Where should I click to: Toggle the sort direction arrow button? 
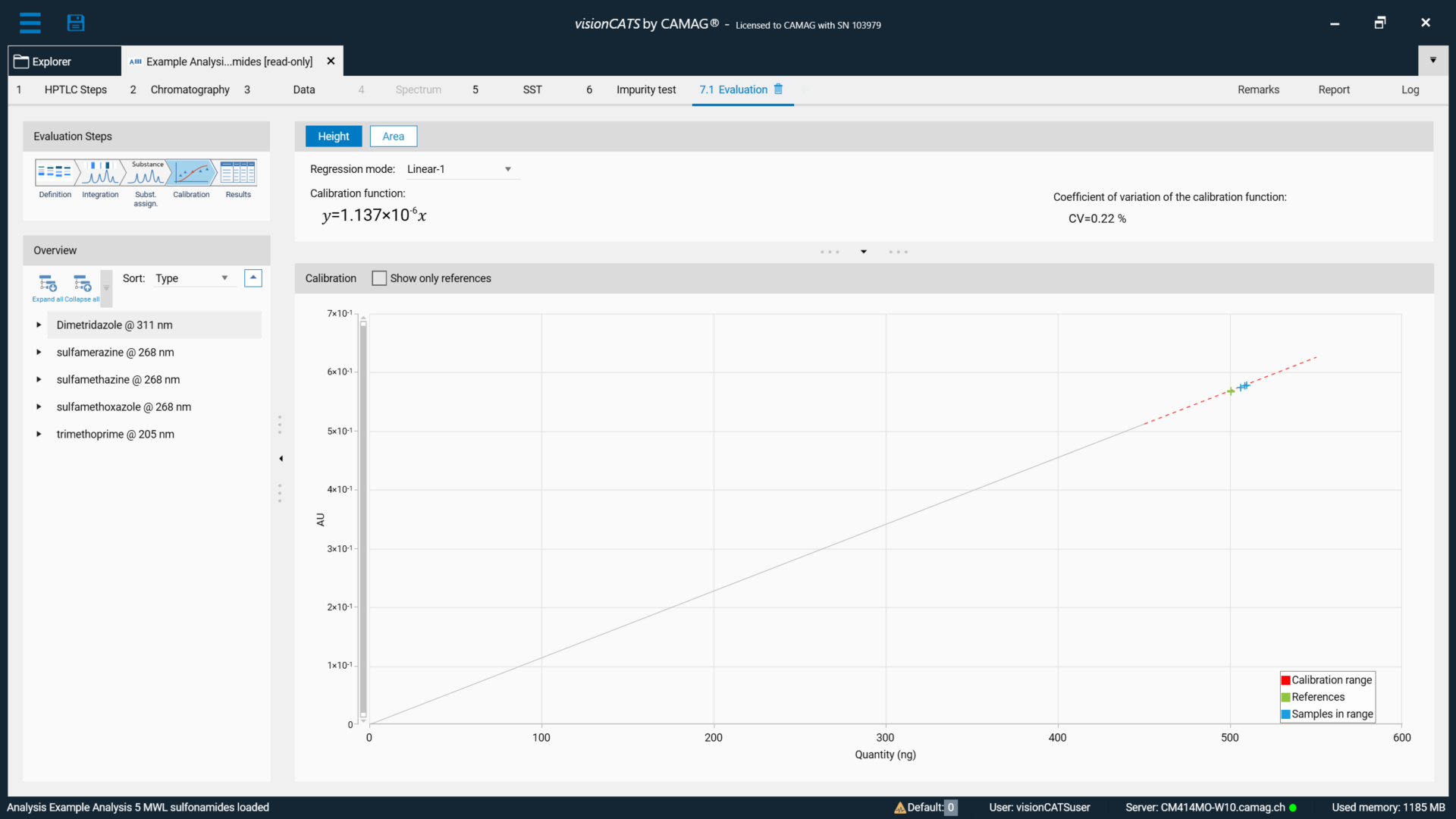253,278
